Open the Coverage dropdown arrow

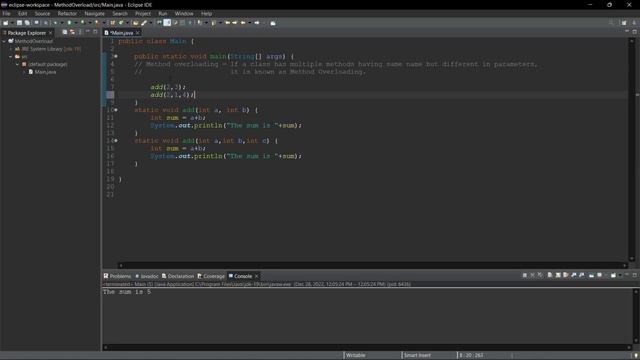[x=90, y=23]
